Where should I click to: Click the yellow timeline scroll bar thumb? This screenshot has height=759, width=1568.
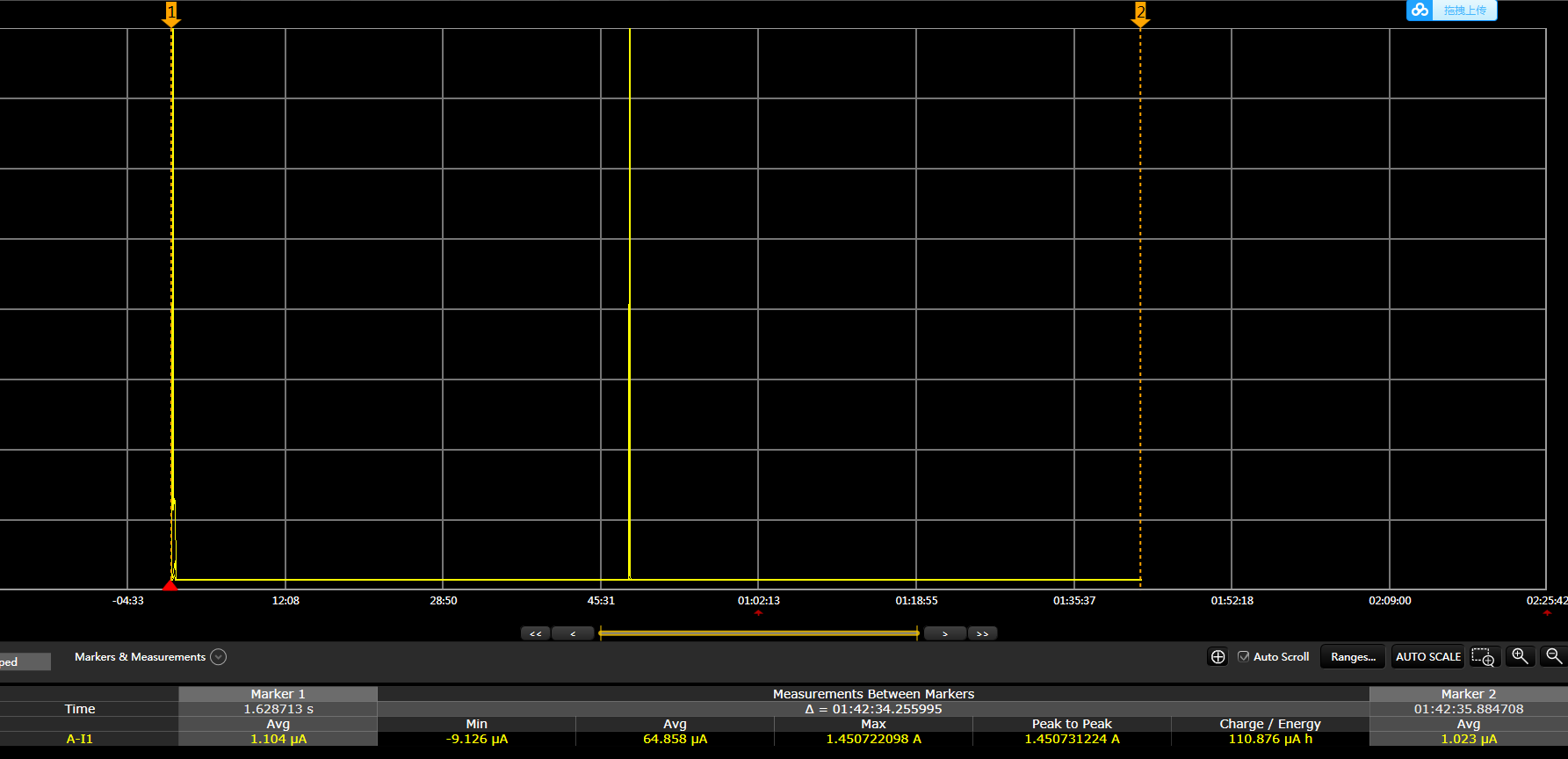(x=759, y=633)
